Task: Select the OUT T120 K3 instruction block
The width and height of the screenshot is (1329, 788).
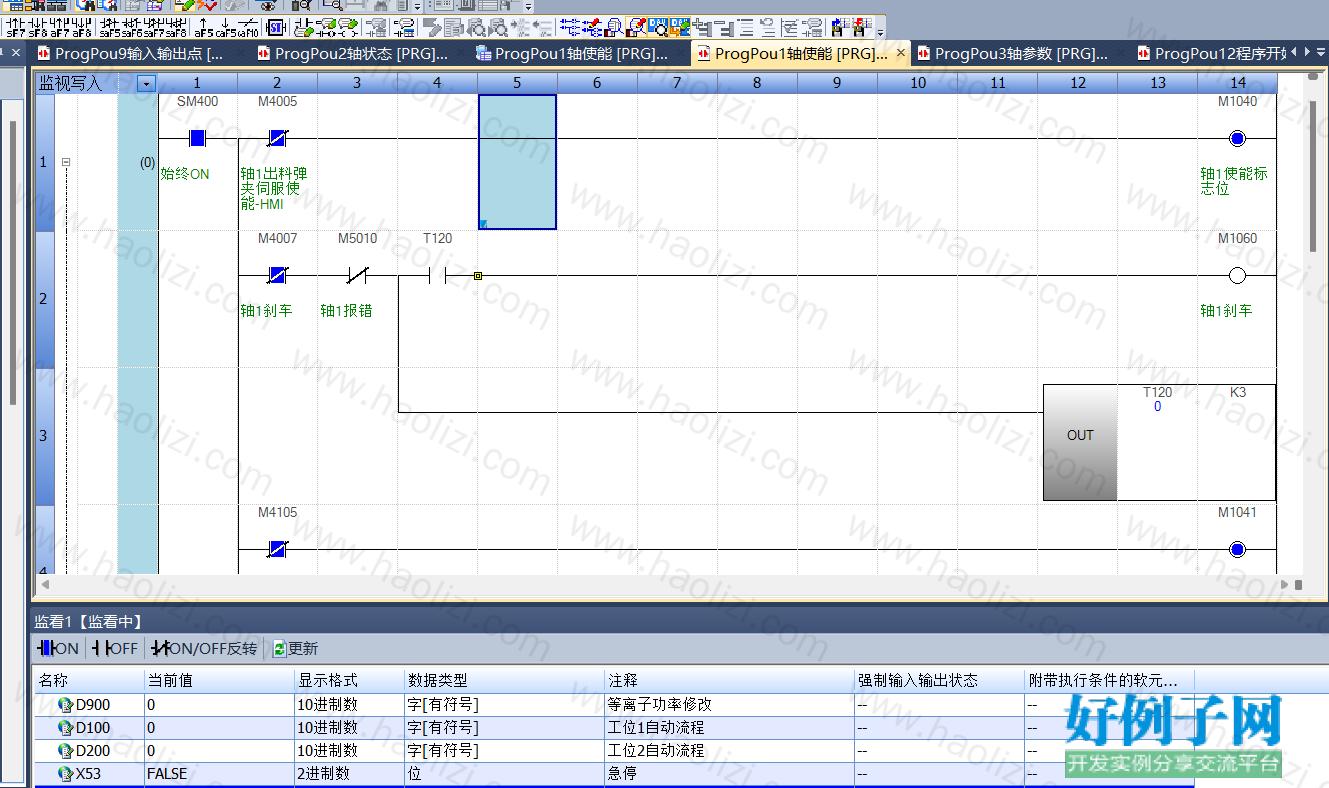Action: pos(1159,442)
